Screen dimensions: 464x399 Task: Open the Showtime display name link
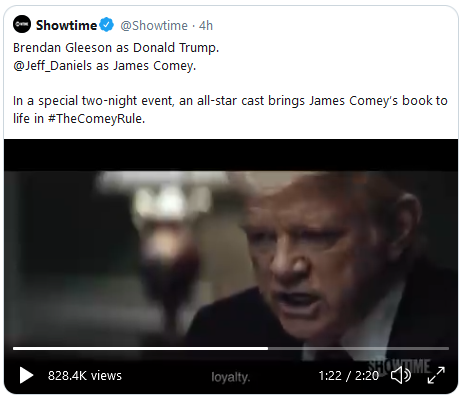(66, 25)
